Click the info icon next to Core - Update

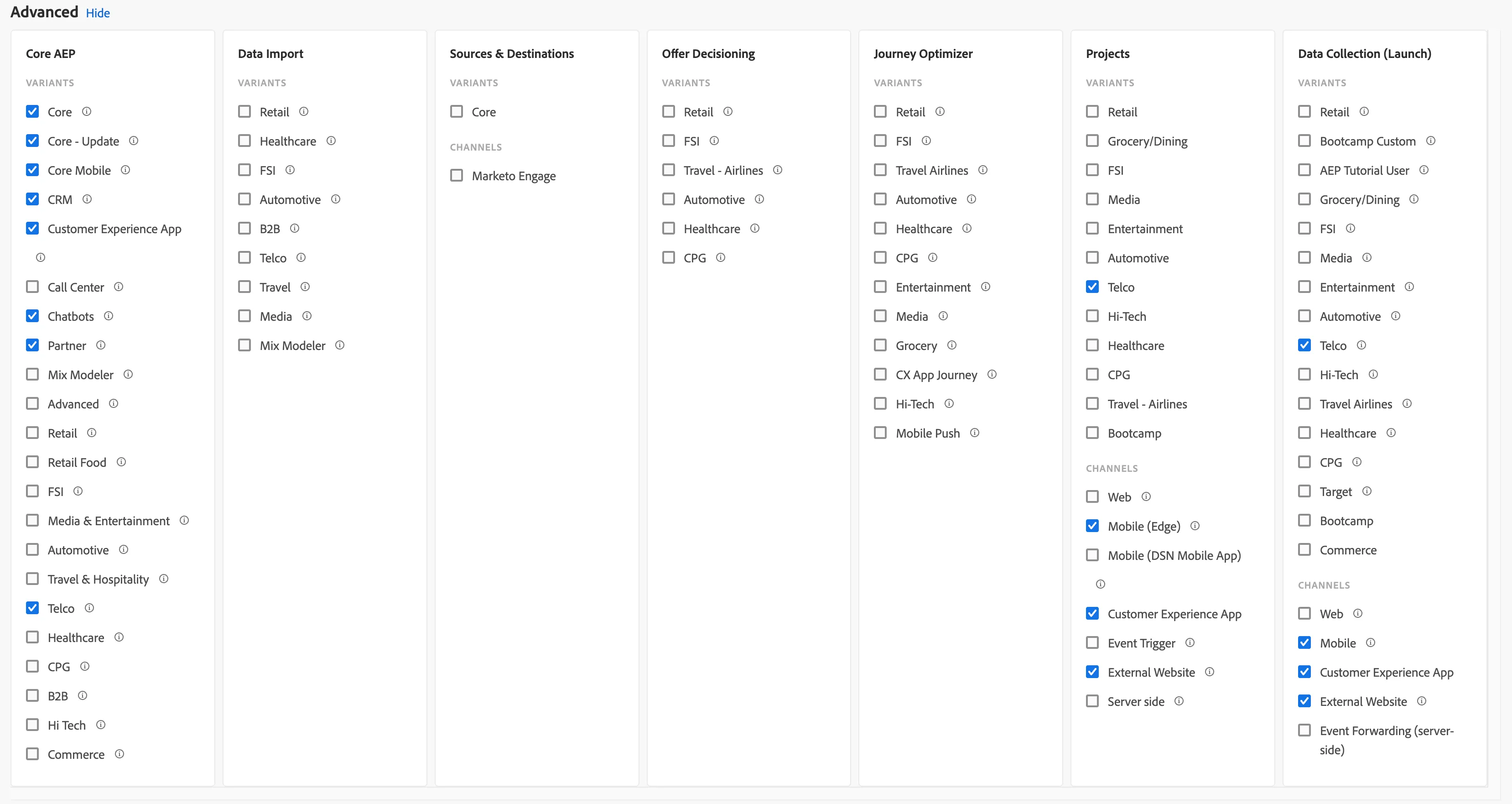134,141
